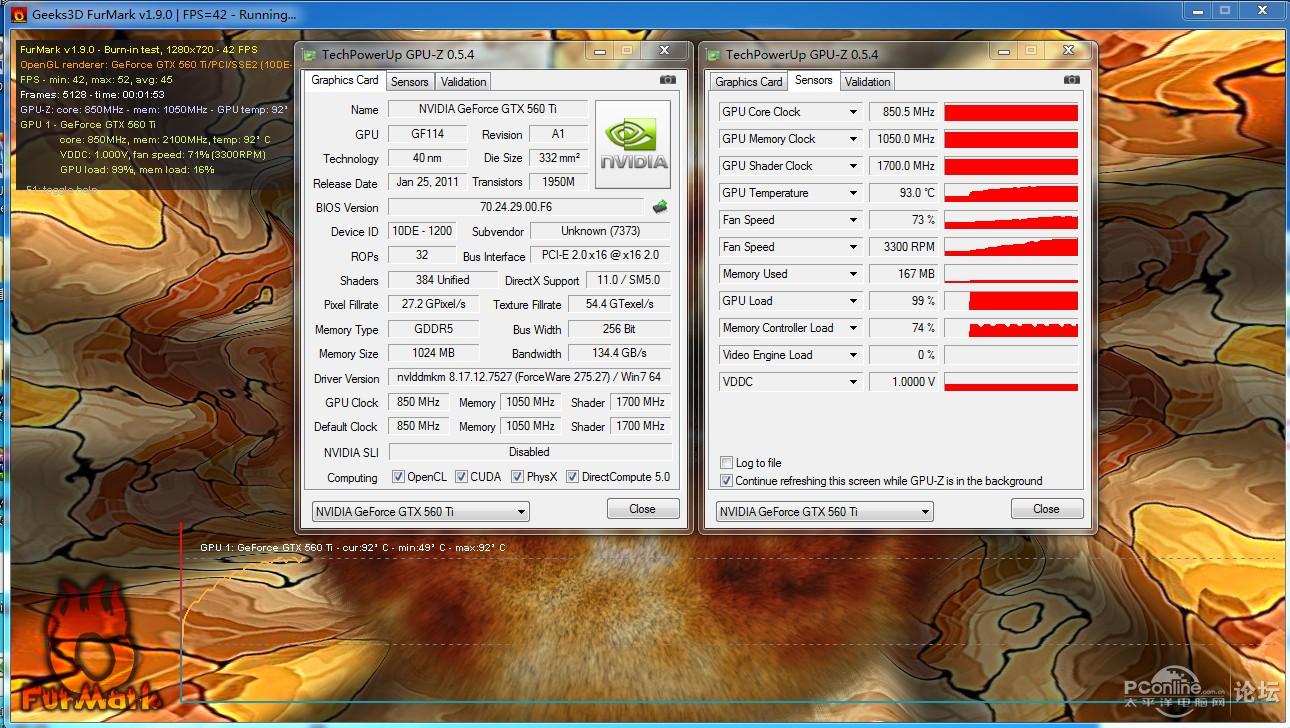Open the Fan Speed dropdown showing 73 %

tap(853, 220)
